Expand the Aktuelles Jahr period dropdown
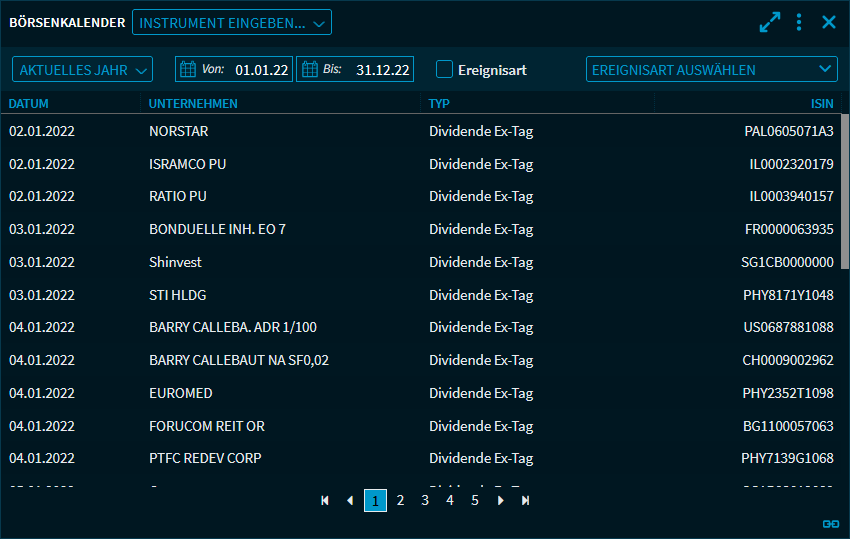 [82, 70]
